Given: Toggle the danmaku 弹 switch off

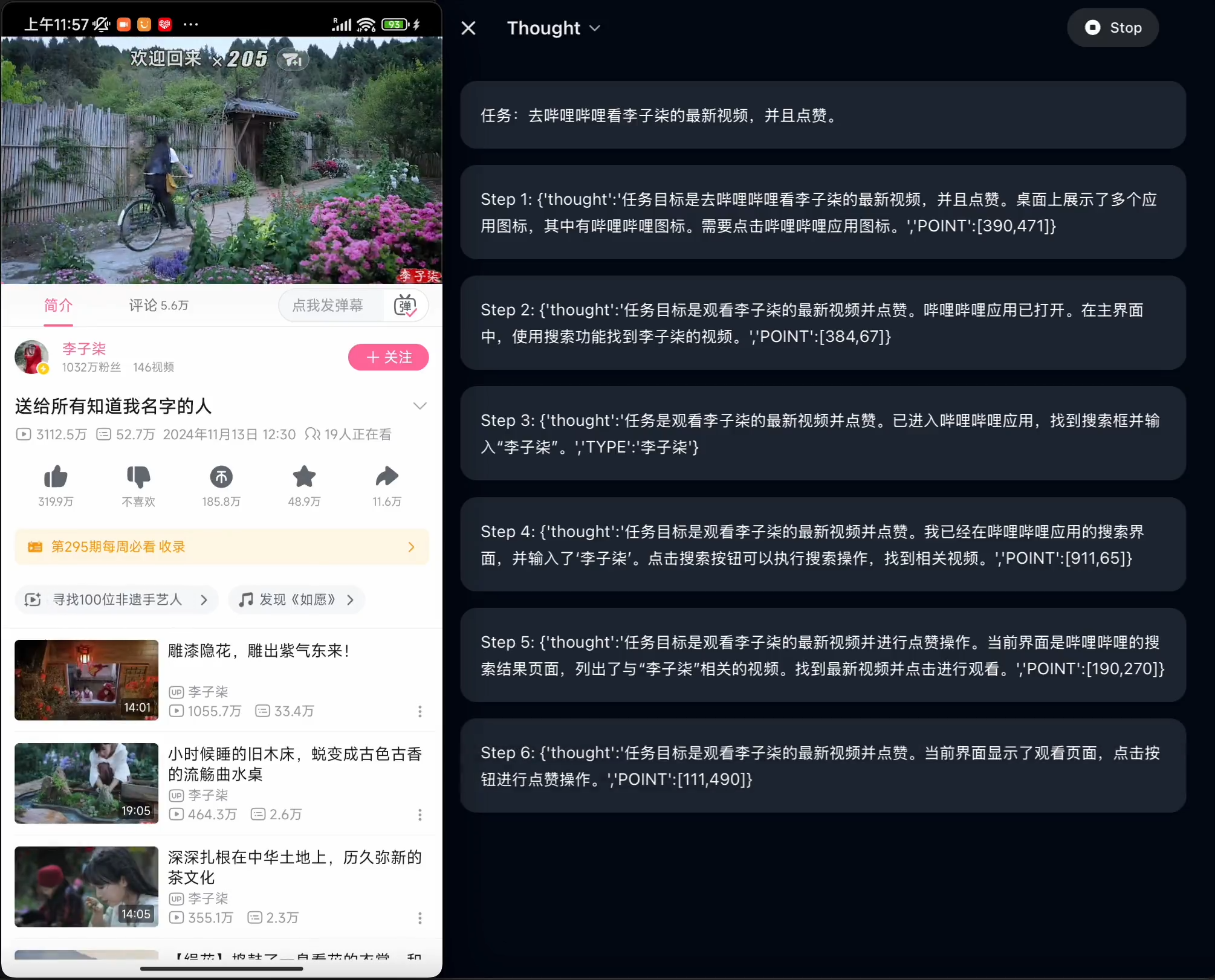Looking at the screenshot, I should pos(406,305).
